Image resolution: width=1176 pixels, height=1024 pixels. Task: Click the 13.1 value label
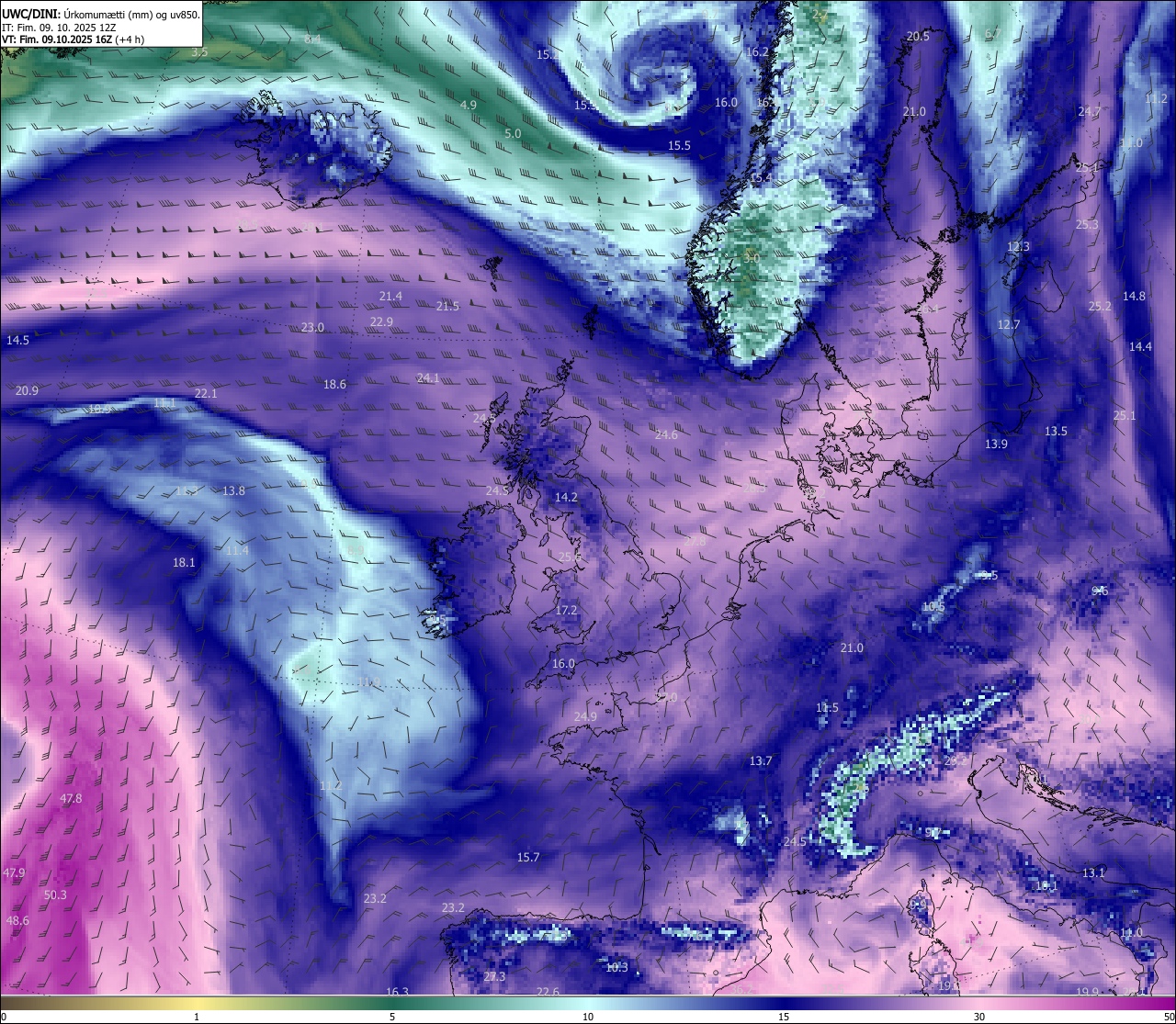pyautogui.click(x=1093, y=872)
